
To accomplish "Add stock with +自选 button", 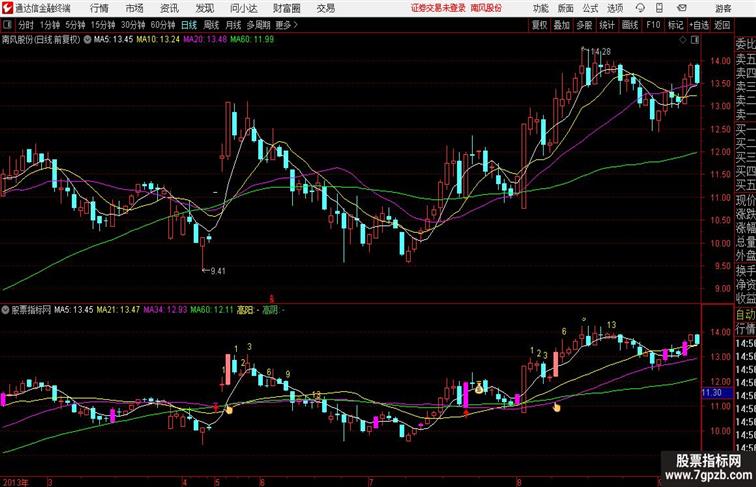I will tap(699, 25).
